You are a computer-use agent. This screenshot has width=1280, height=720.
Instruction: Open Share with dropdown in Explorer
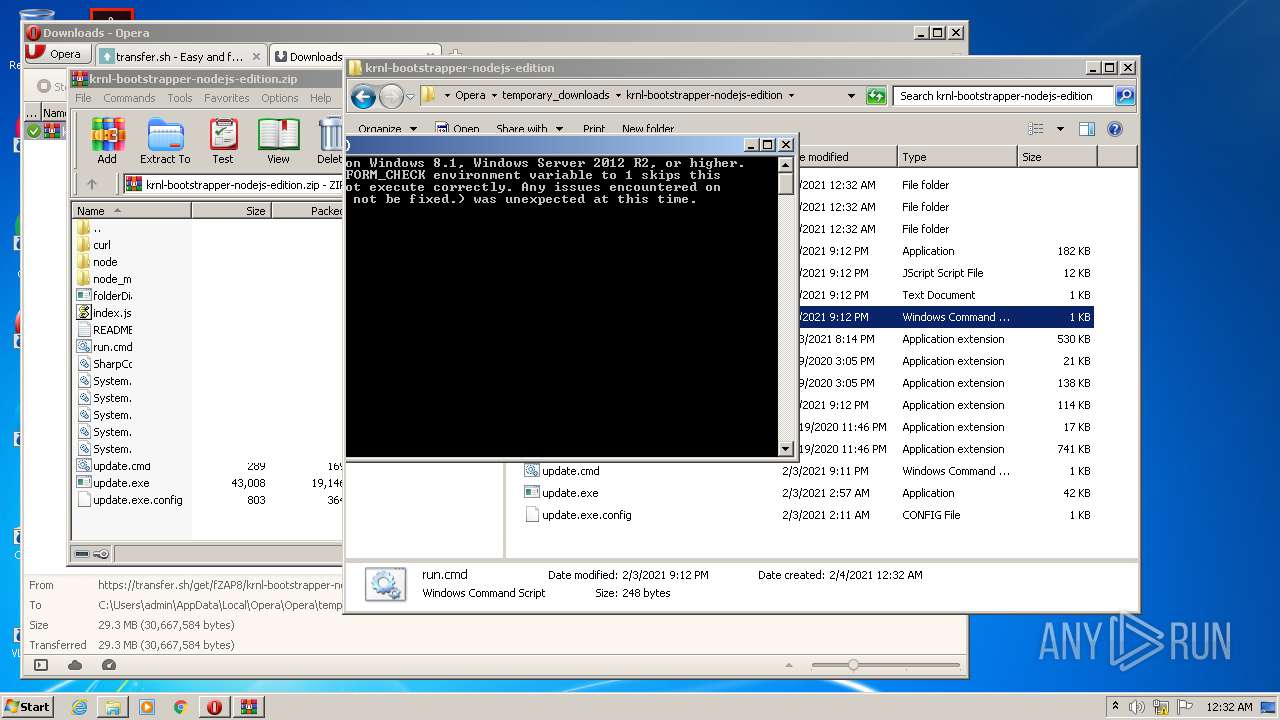[530, 129]
